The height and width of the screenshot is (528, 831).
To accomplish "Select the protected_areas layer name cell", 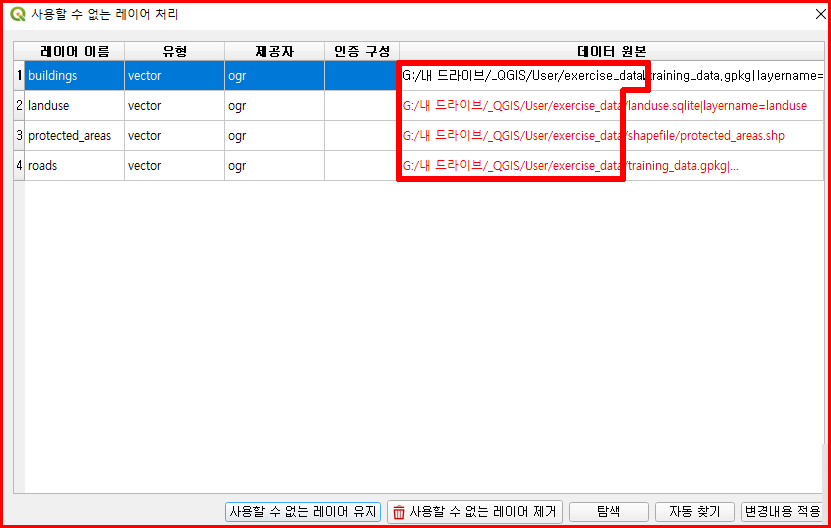I will (x=74, y=136).
